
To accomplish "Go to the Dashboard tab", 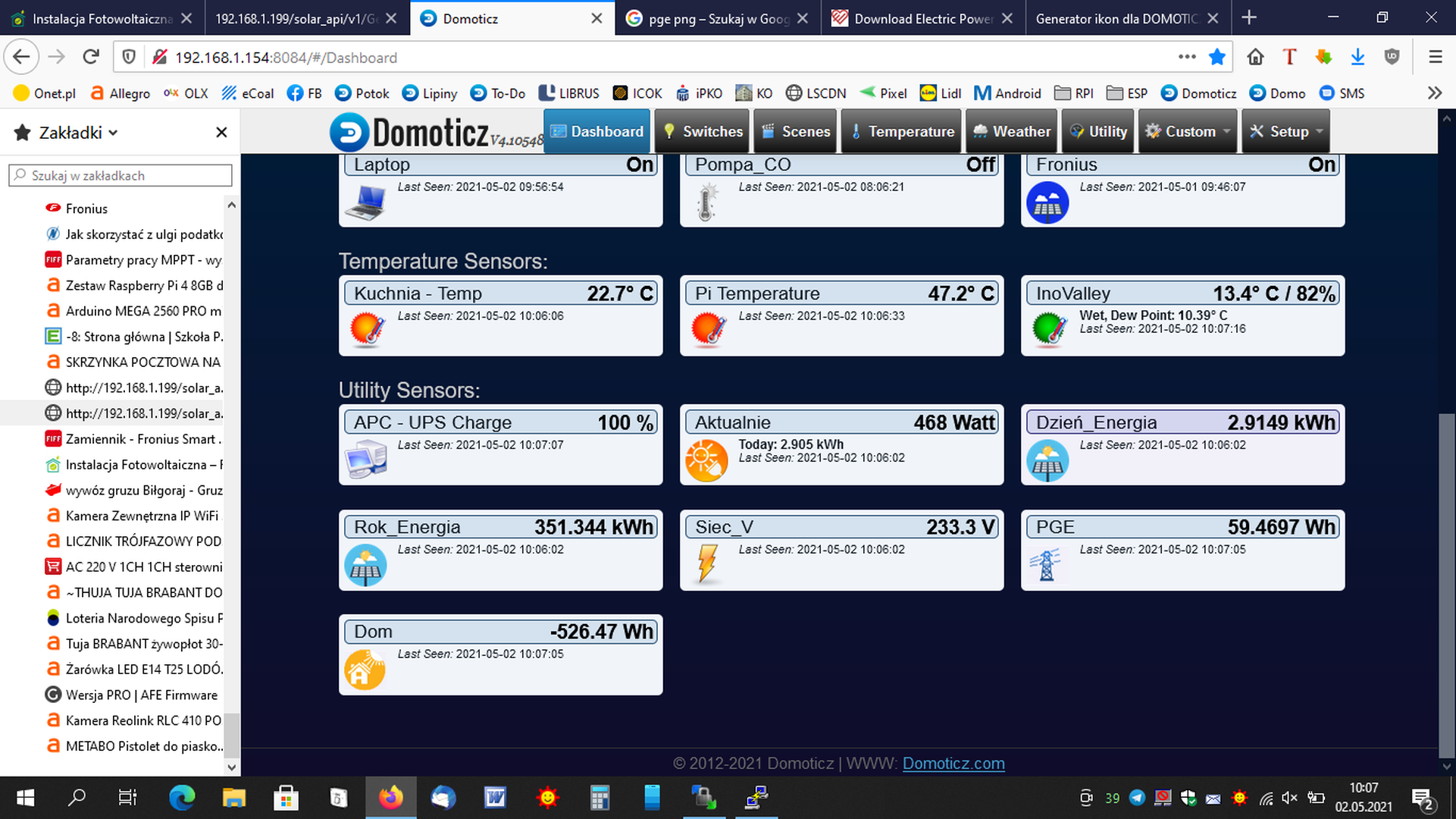I will point(597,131).
